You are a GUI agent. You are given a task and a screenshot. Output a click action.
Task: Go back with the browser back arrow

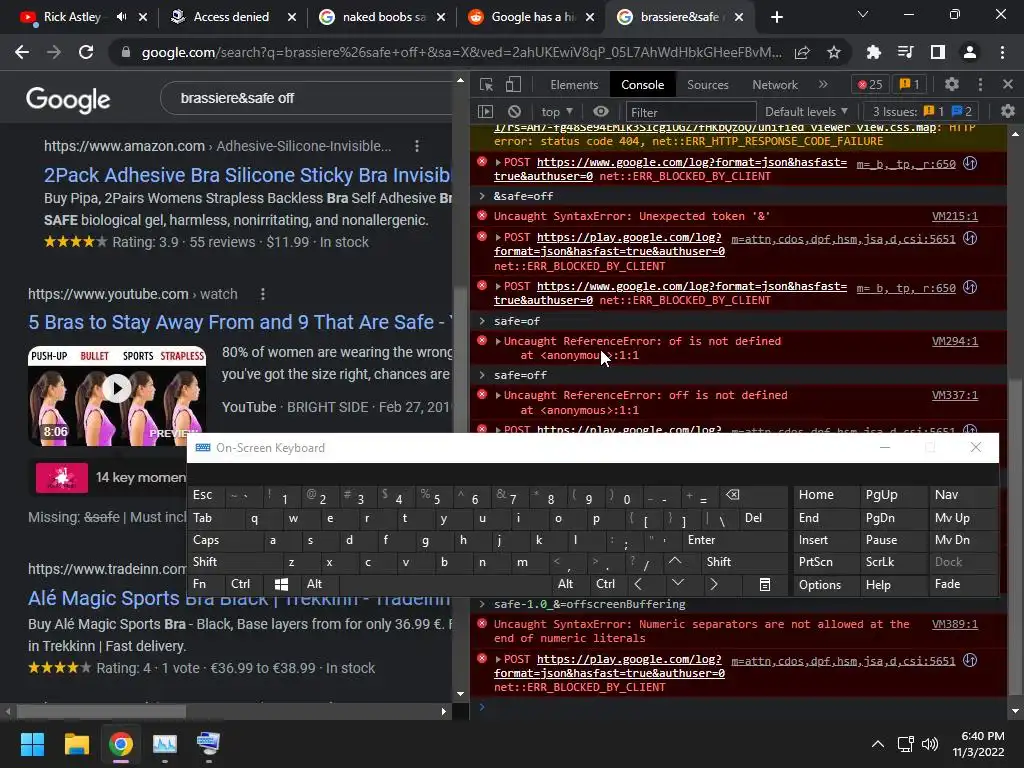coord(22,52)
